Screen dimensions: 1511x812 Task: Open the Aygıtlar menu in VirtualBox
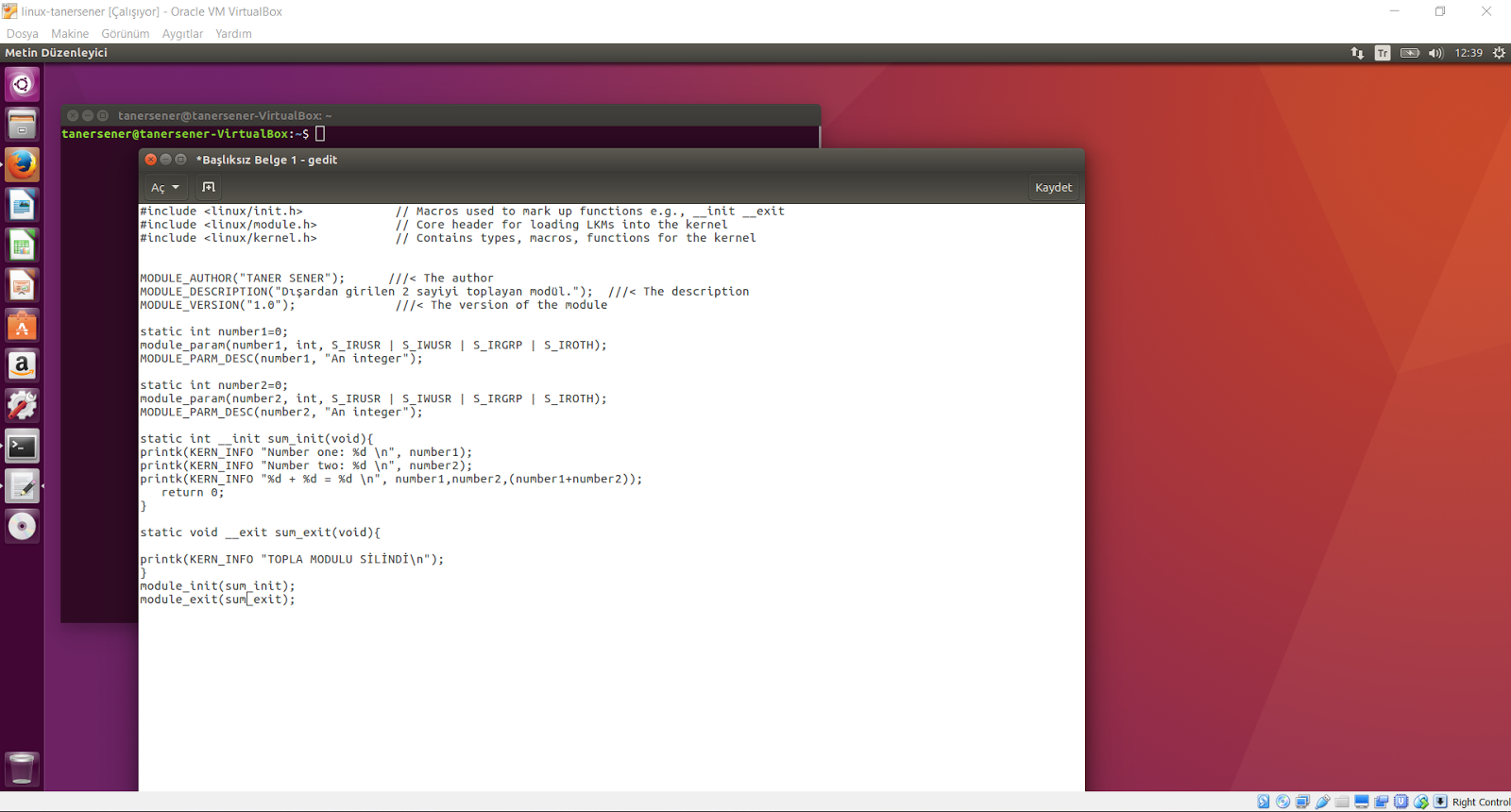(x=182, y=33)
